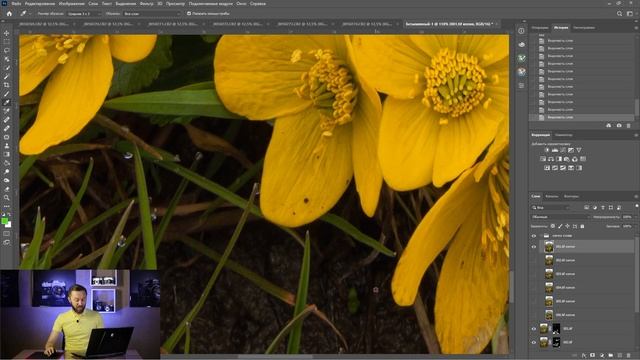Select the 004.tif копия layer thumbnail
Image resolution: width=640 pixels, height=360 pixels.
pos(549,288)
